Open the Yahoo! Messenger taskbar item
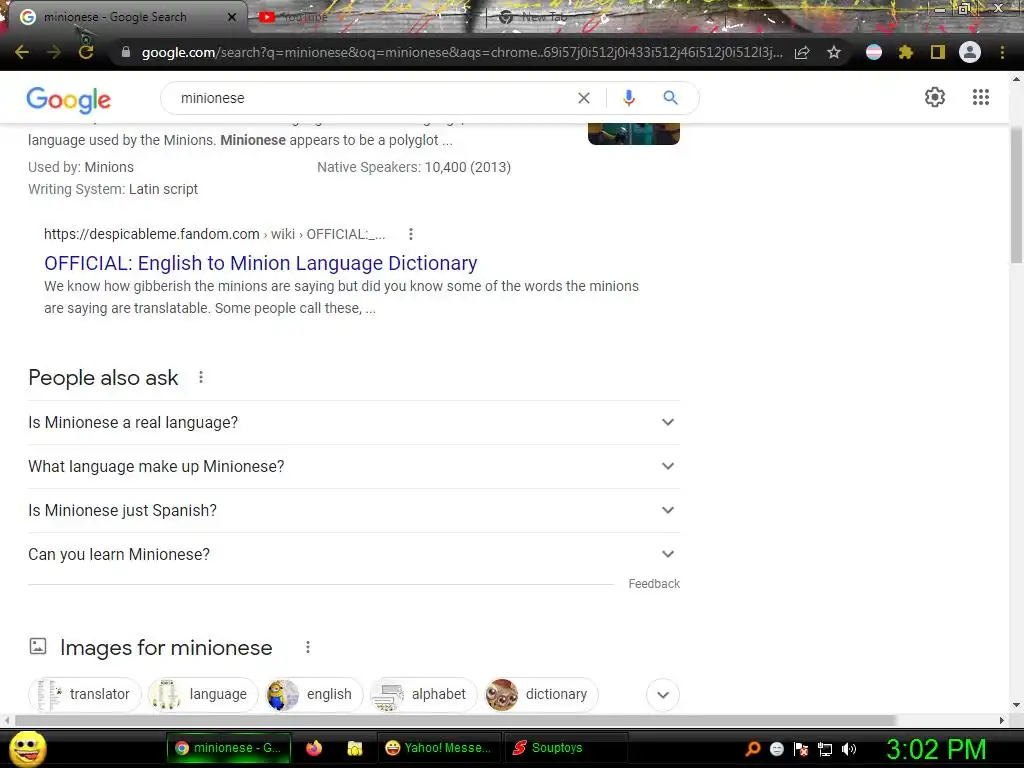 (x=439, y=748)
